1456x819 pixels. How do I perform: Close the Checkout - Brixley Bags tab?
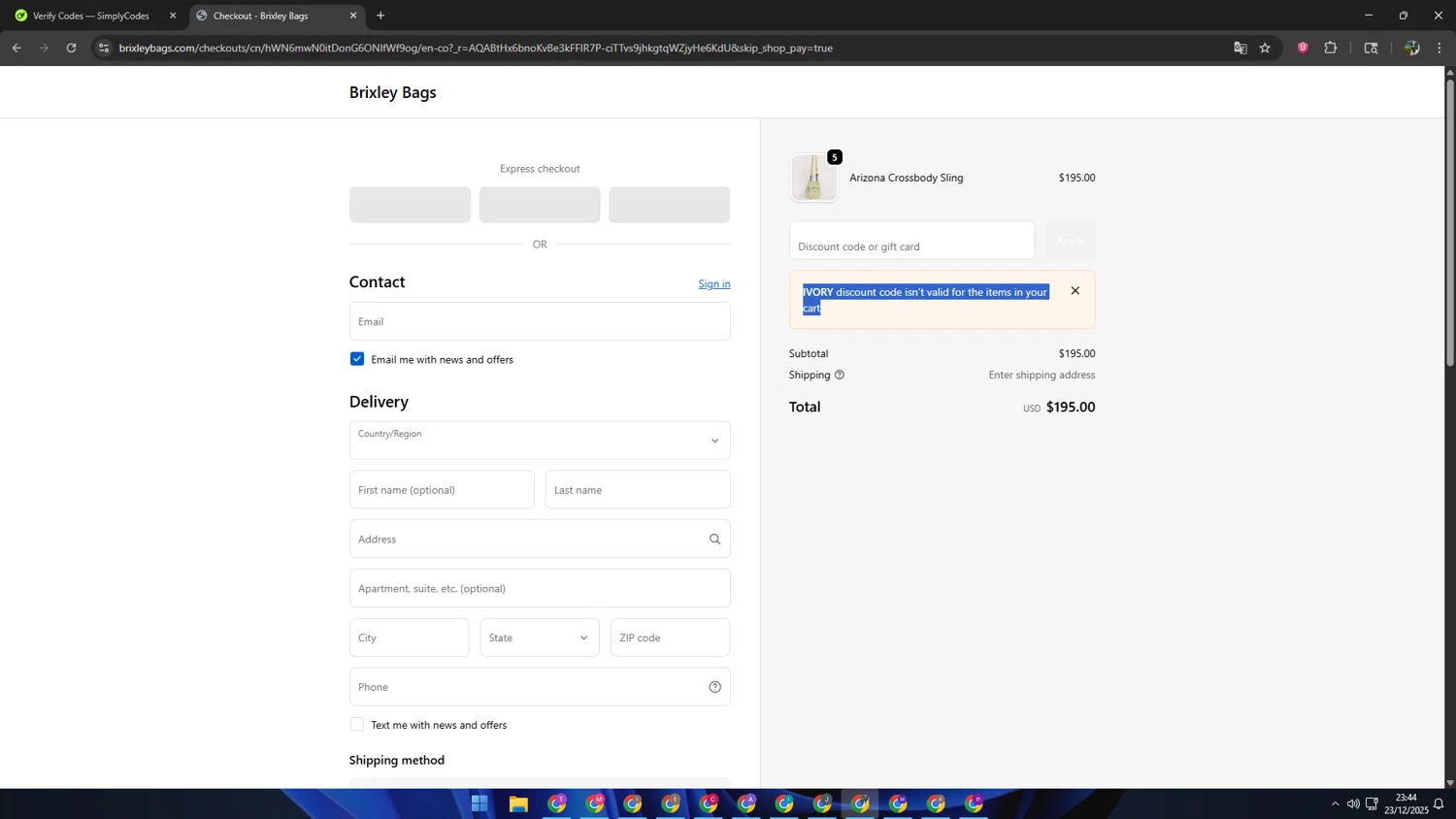pyautogui.click(x=353, y=16)
